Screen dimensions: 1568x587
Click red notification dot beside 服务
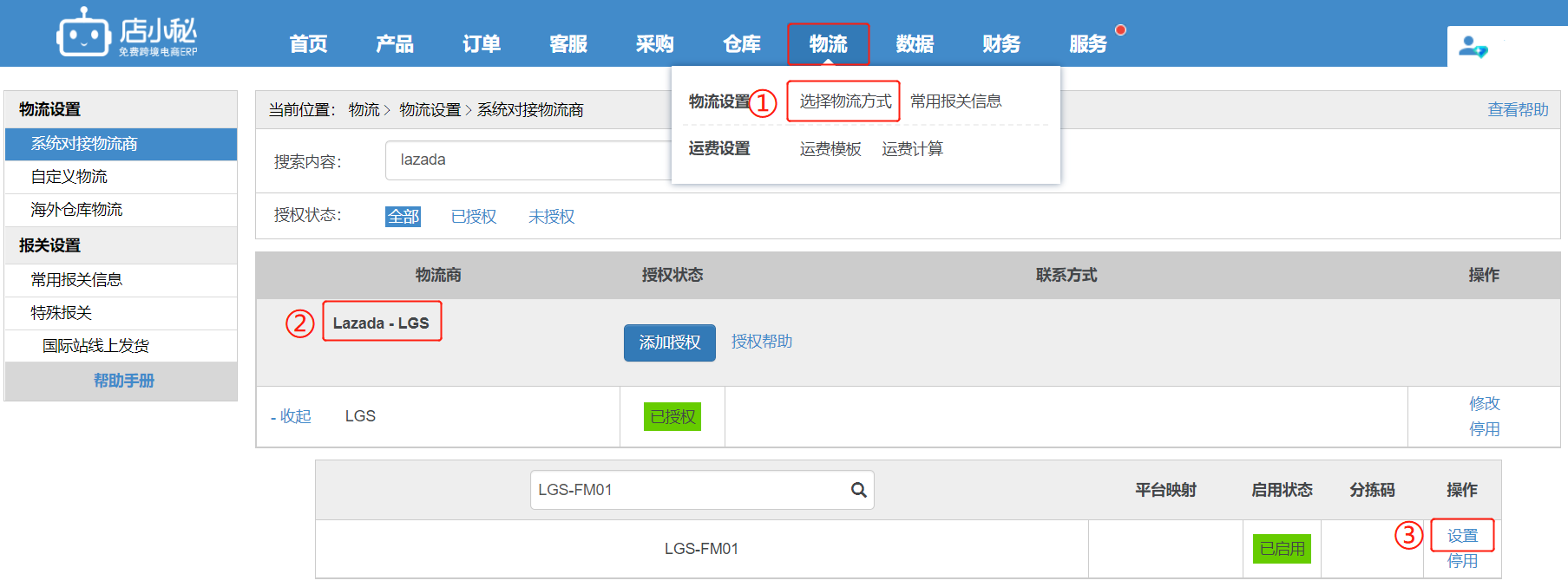point(1120,29)
